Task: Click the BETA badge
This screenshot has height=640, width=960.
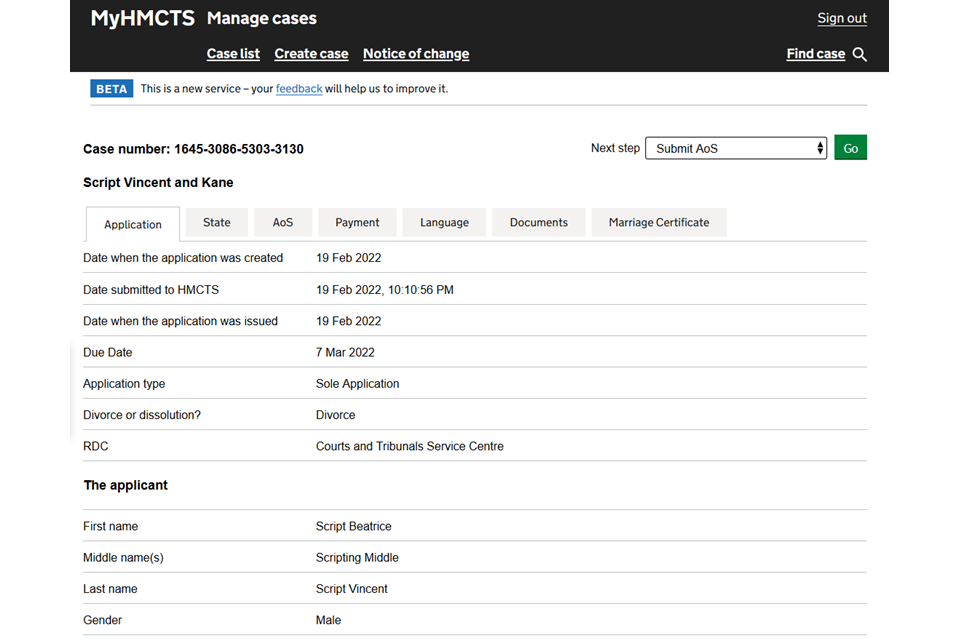Action: pos(111,89)
